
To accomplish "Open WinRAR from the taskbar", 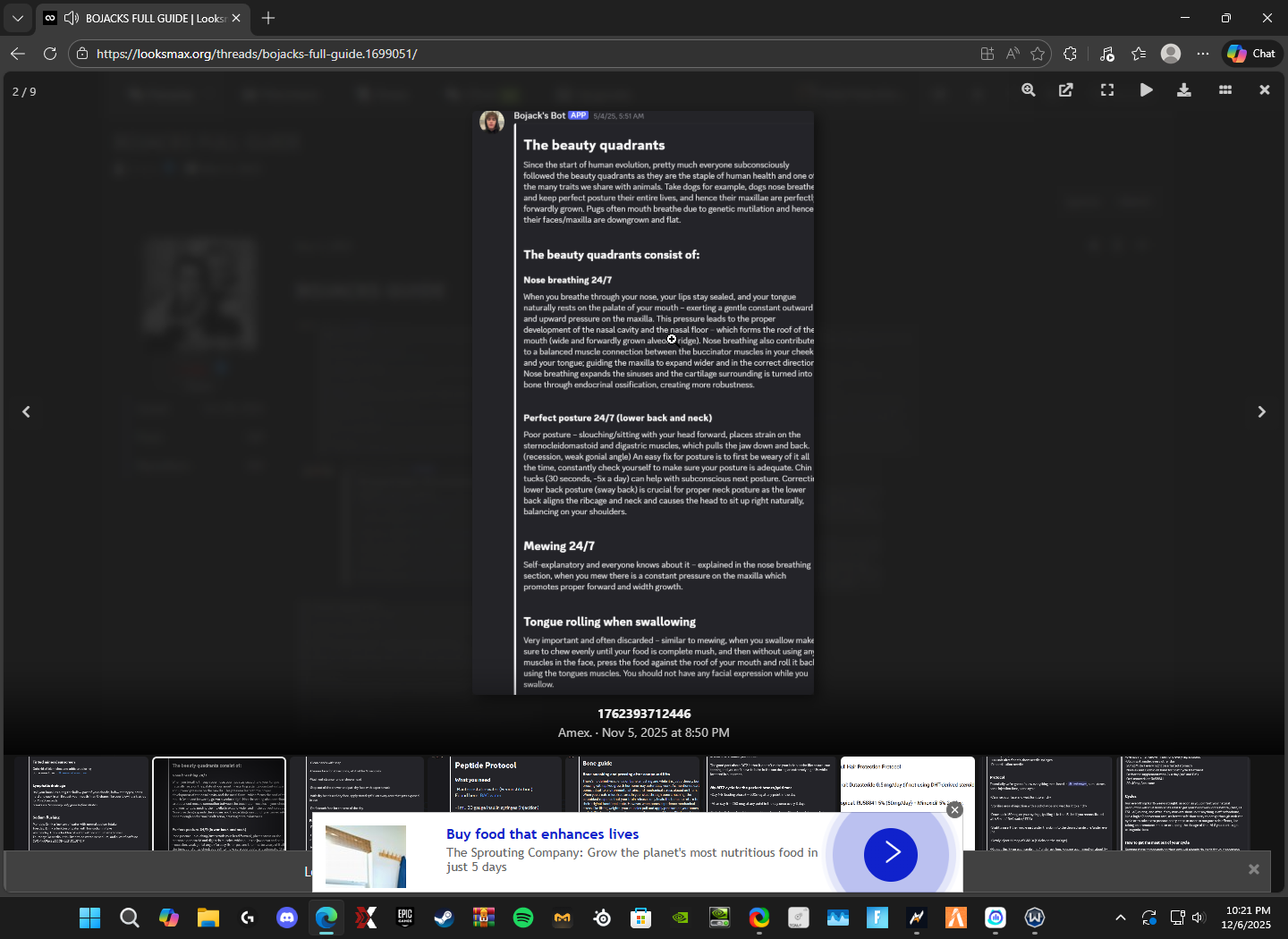I will pyautogui.click(x=484, y=918).
